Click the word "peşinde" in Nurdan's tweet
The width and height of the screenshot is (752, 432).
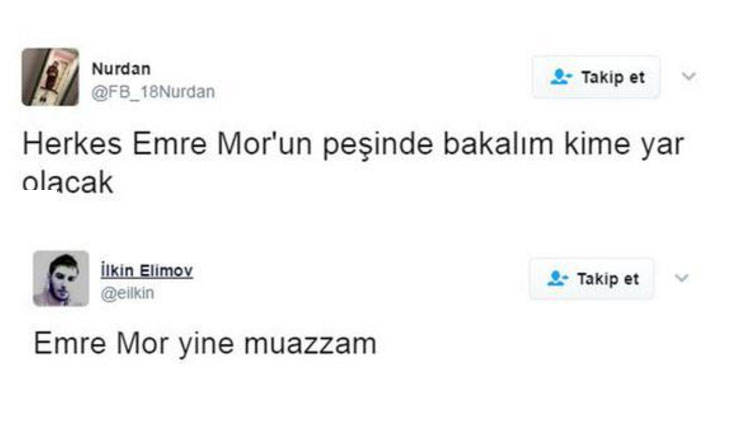[x=370, y=144]
